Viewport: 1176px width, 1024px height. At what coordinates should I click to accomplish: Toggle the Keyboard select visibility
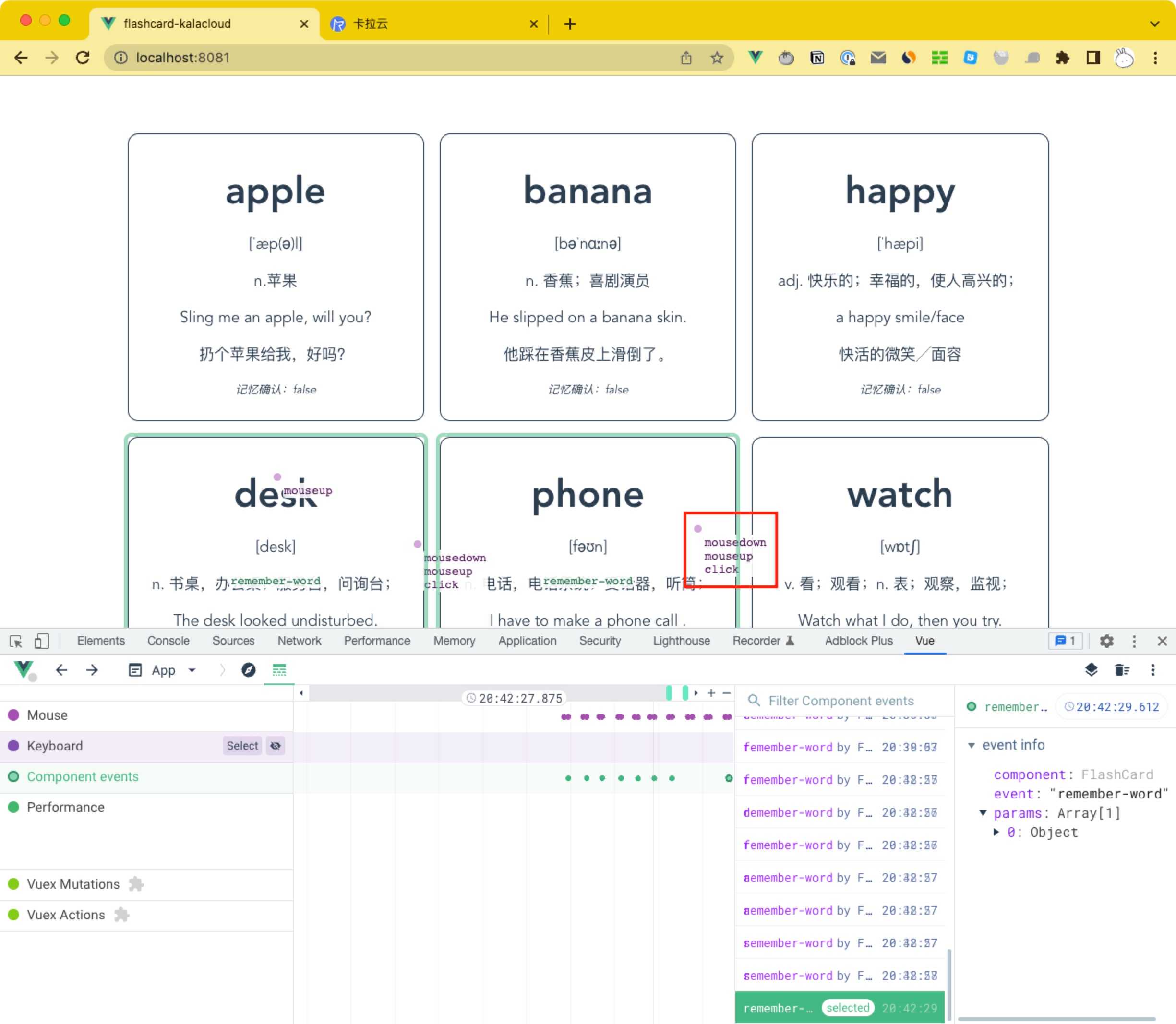click(276, 745)
